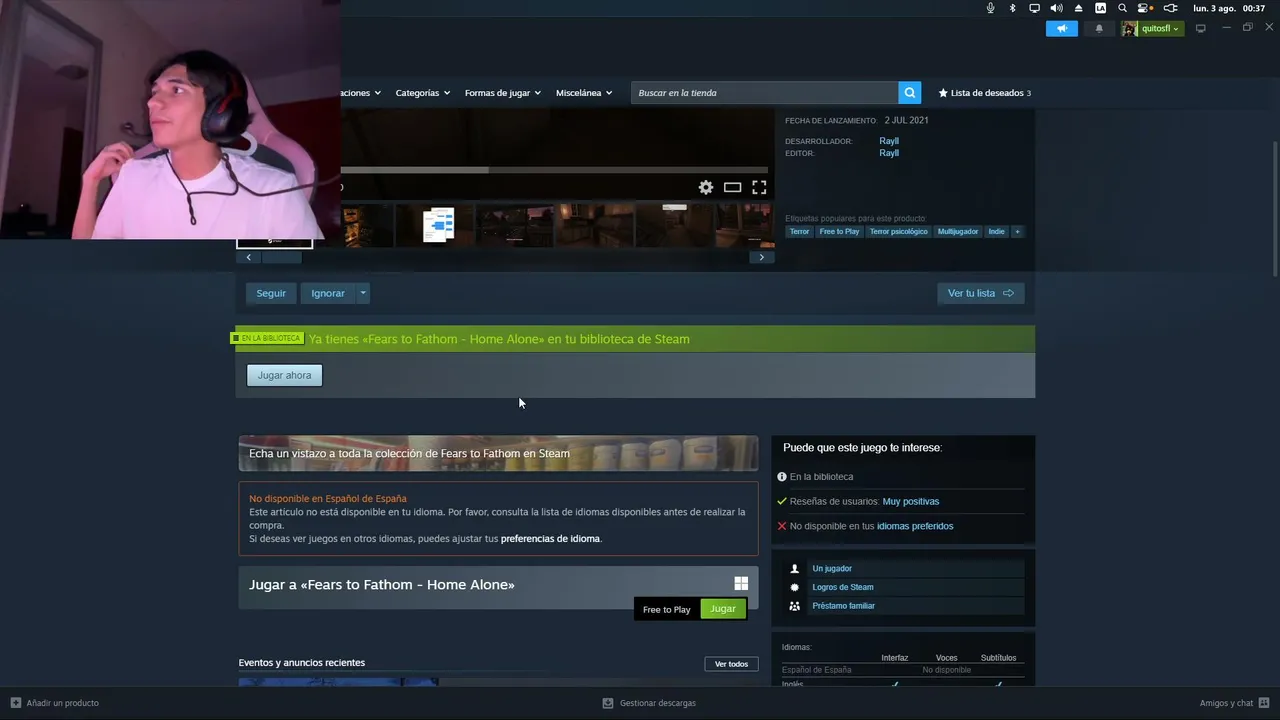The width and height of the screenshot is (1280, 720).
Task: Click Seguir to follow the game
Action: tap(271, 293)
